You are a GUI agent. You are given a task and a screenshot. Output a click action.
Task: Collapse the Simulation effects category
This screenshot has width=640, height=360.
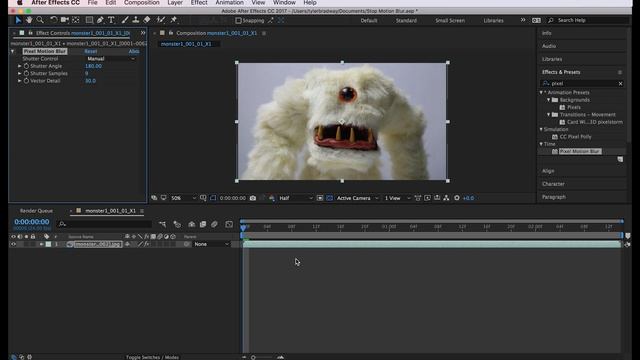coord(541,129)
